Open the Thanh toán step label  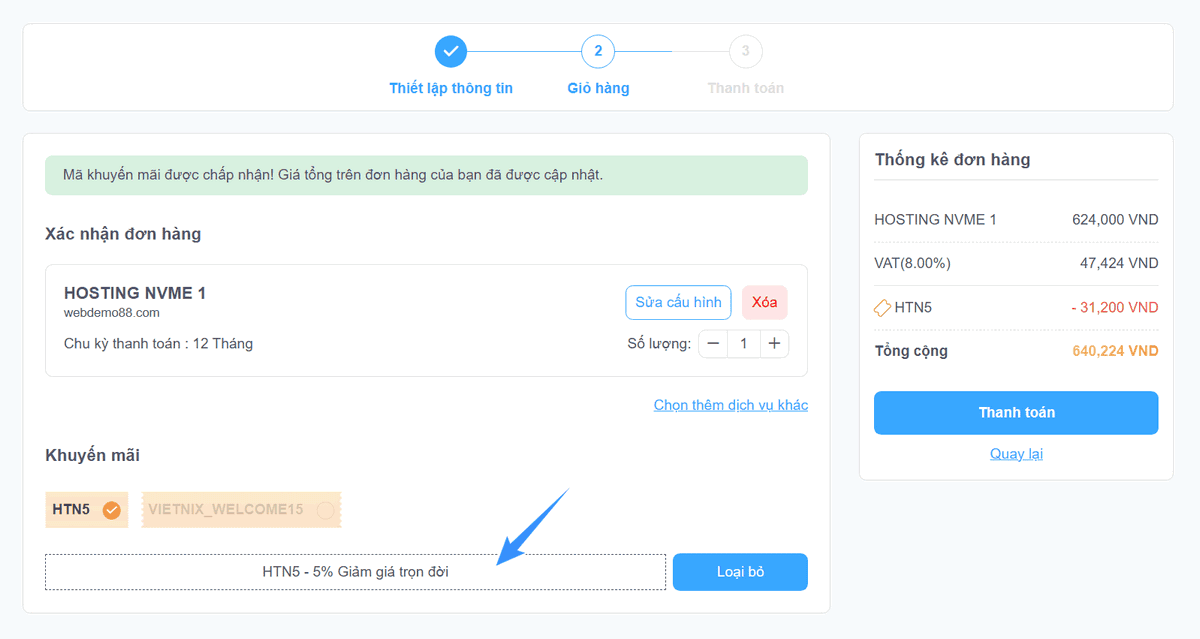745,88
